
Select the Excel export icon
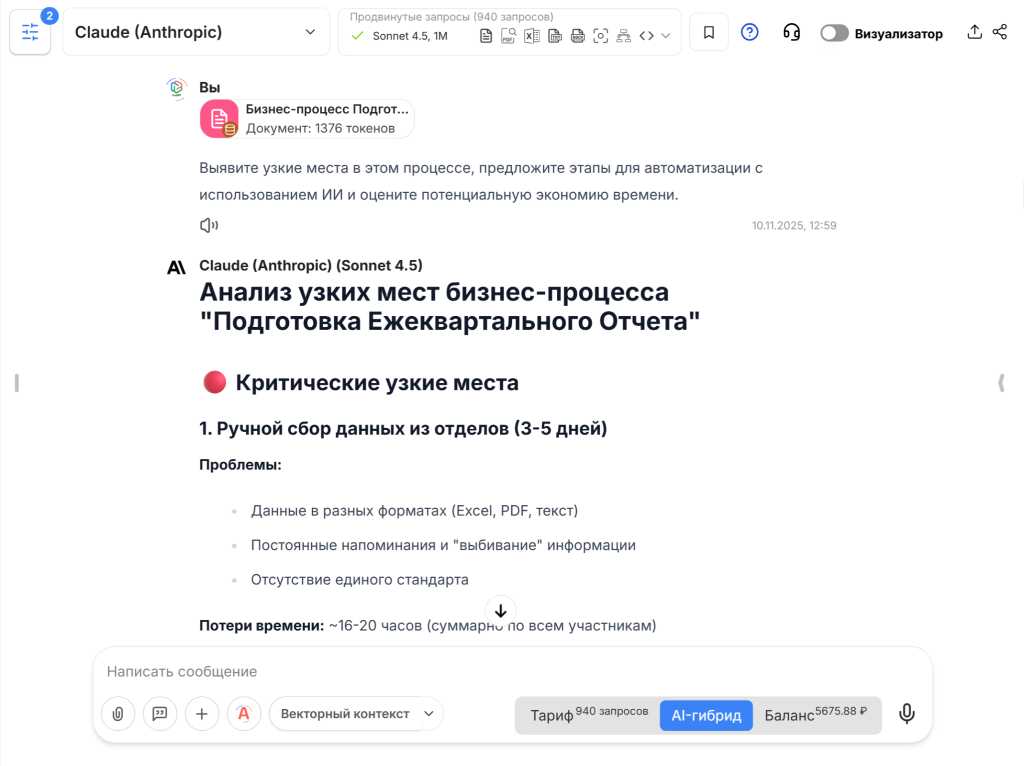point(531,35)
